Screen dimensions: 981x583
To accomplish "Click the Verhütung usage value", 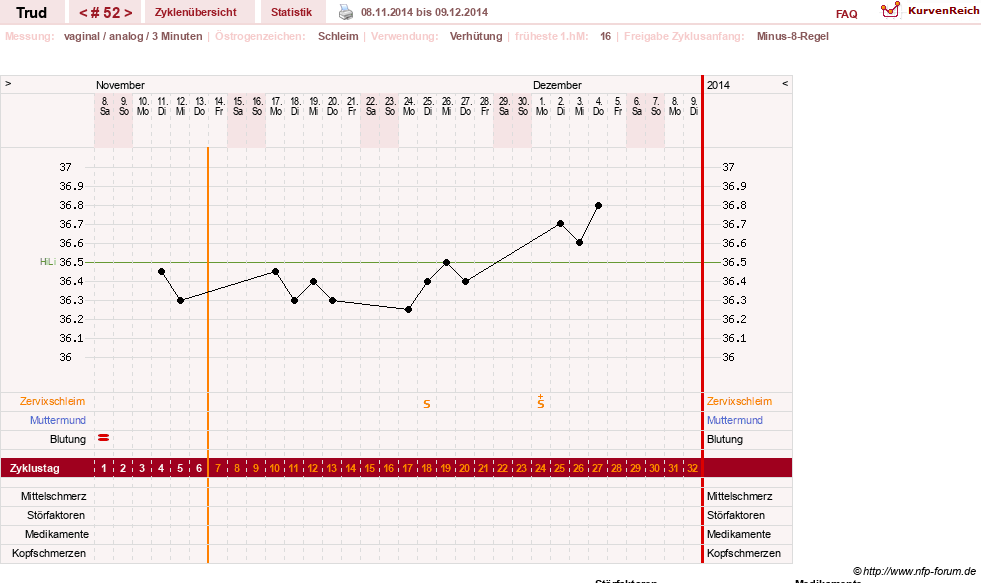I will tap(476, 36).
